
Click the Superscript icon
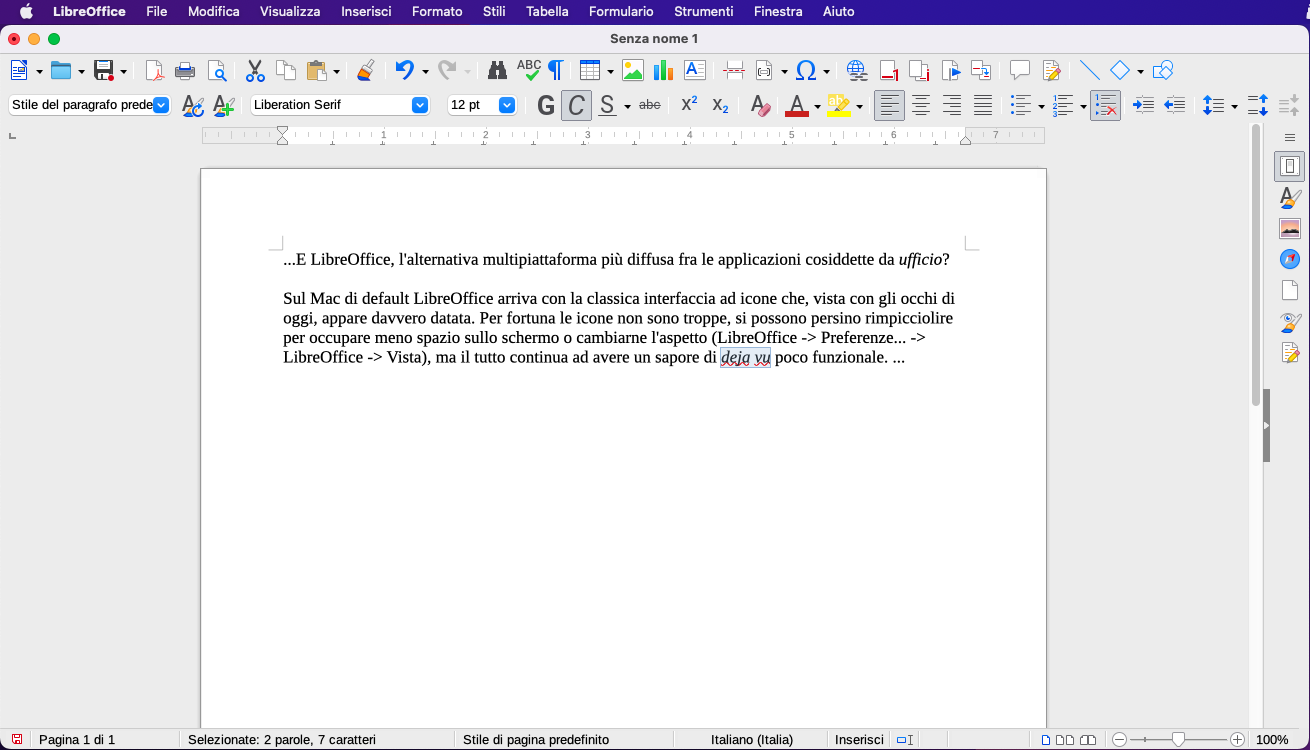pyautogui.click(x=689, y=105)
